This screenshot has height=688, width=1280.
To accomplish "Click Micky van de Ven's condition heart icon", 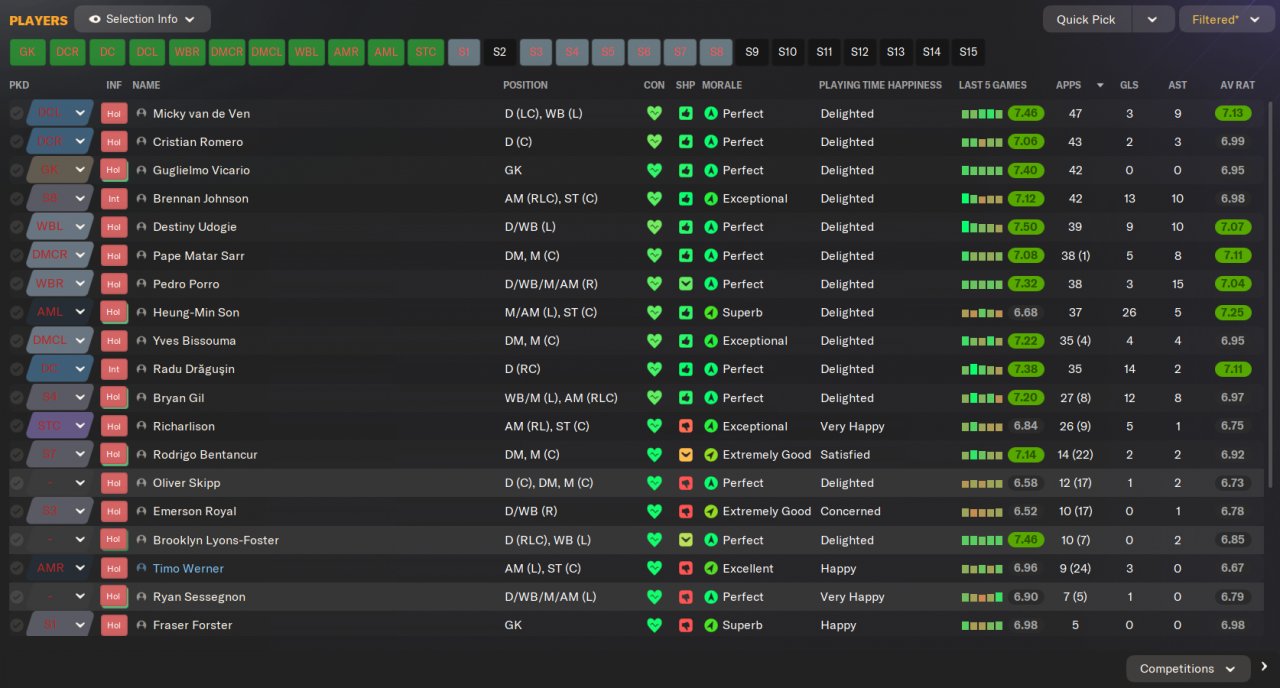I will pyautogui.click(x=654, y=114).
